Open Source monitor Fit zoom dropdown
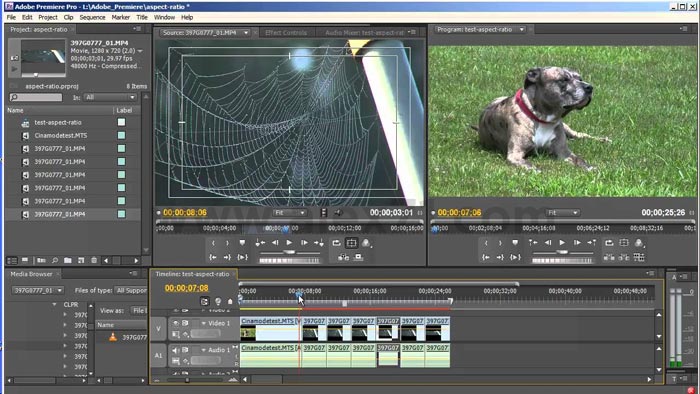Screen dimensions: 700x394 [289, 213]
